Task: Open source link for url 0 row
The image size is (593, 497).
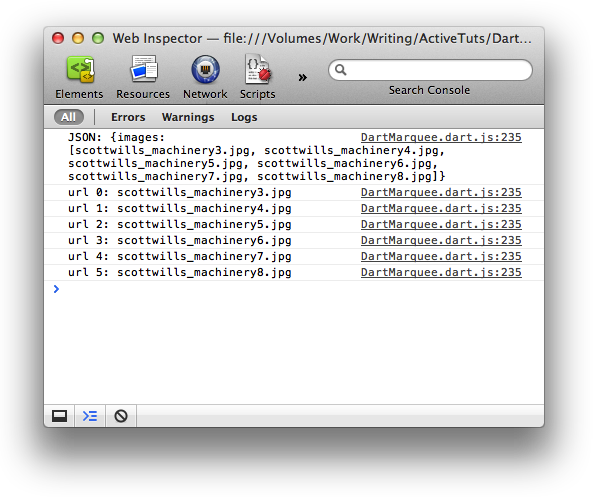Action: tap(441, 192)
